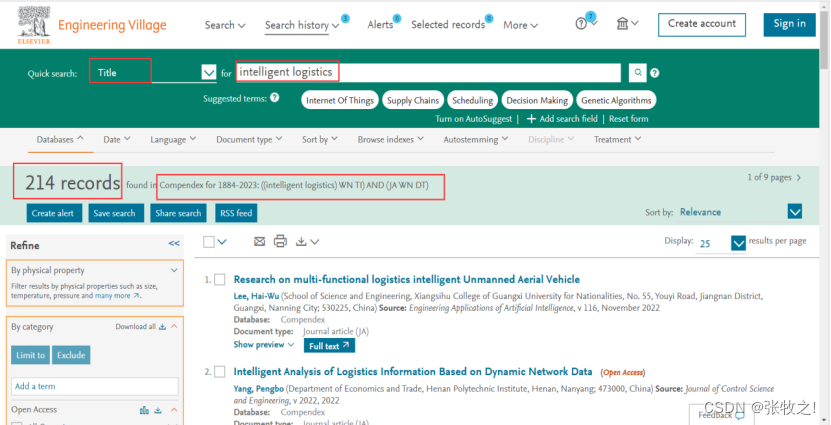
Task: Collapse By category section chevron
Action: (174, 326)
